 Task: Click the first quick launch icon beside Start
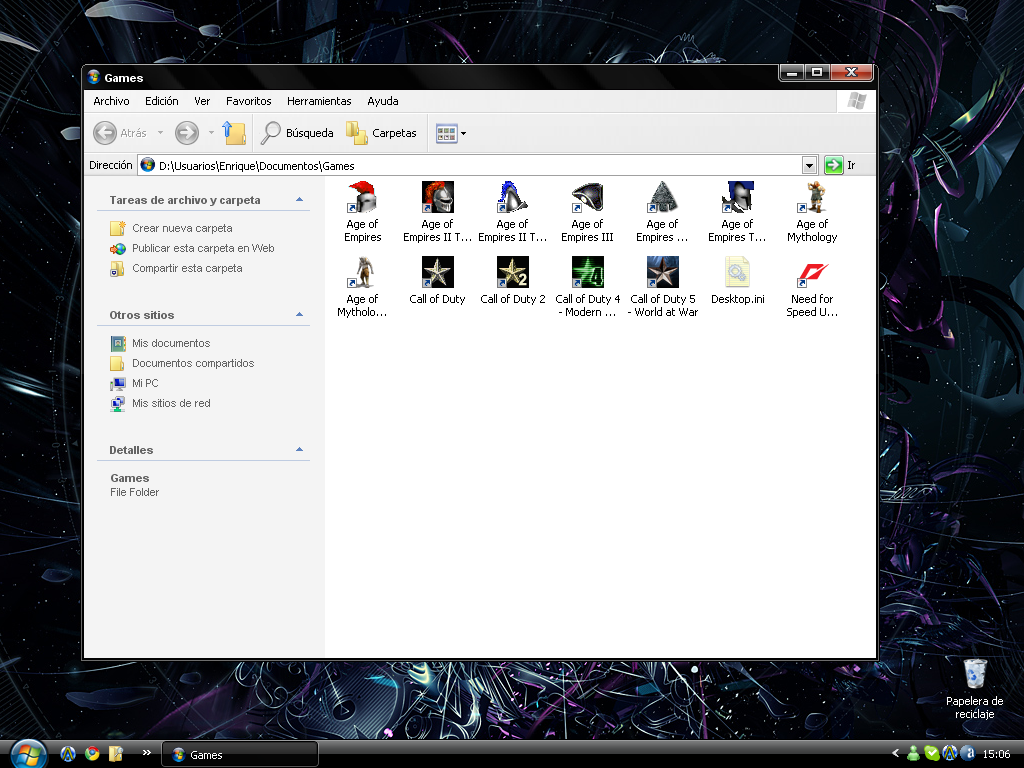tap(67, 754)
